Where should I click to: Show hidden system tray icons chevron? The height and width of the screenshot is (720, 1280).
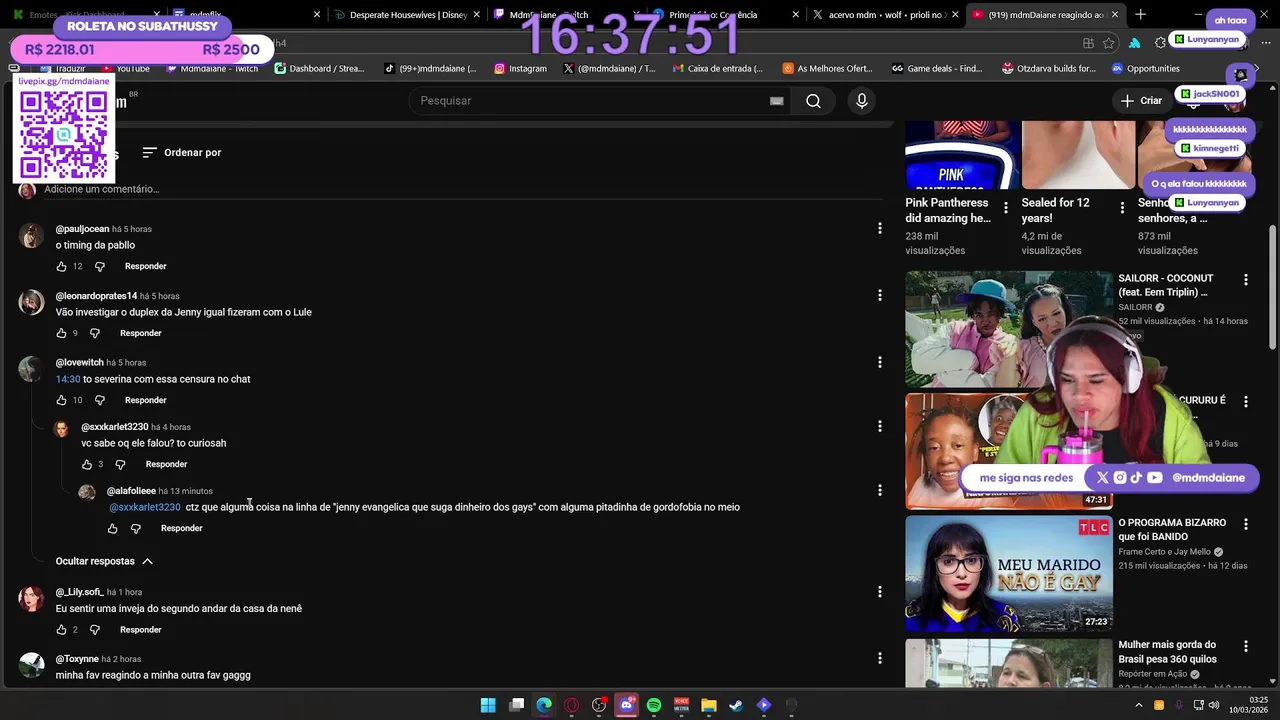click(x=1138, y=705)
